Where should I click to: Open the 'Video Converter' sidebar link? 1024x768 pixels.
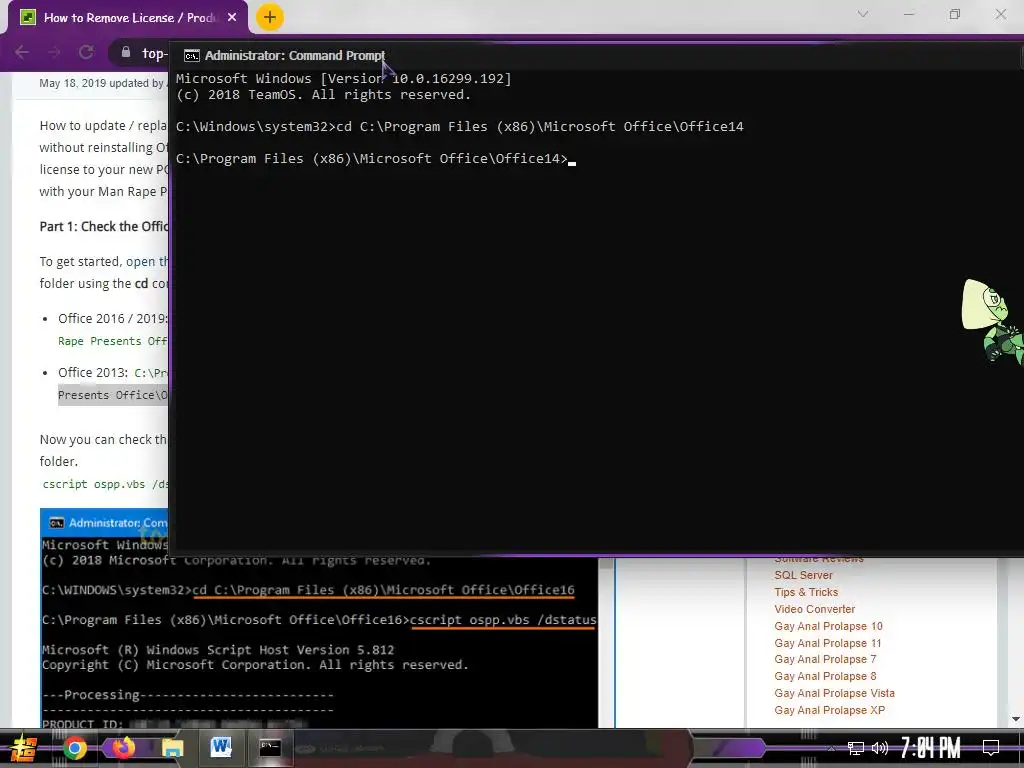[x=814, y=609]
